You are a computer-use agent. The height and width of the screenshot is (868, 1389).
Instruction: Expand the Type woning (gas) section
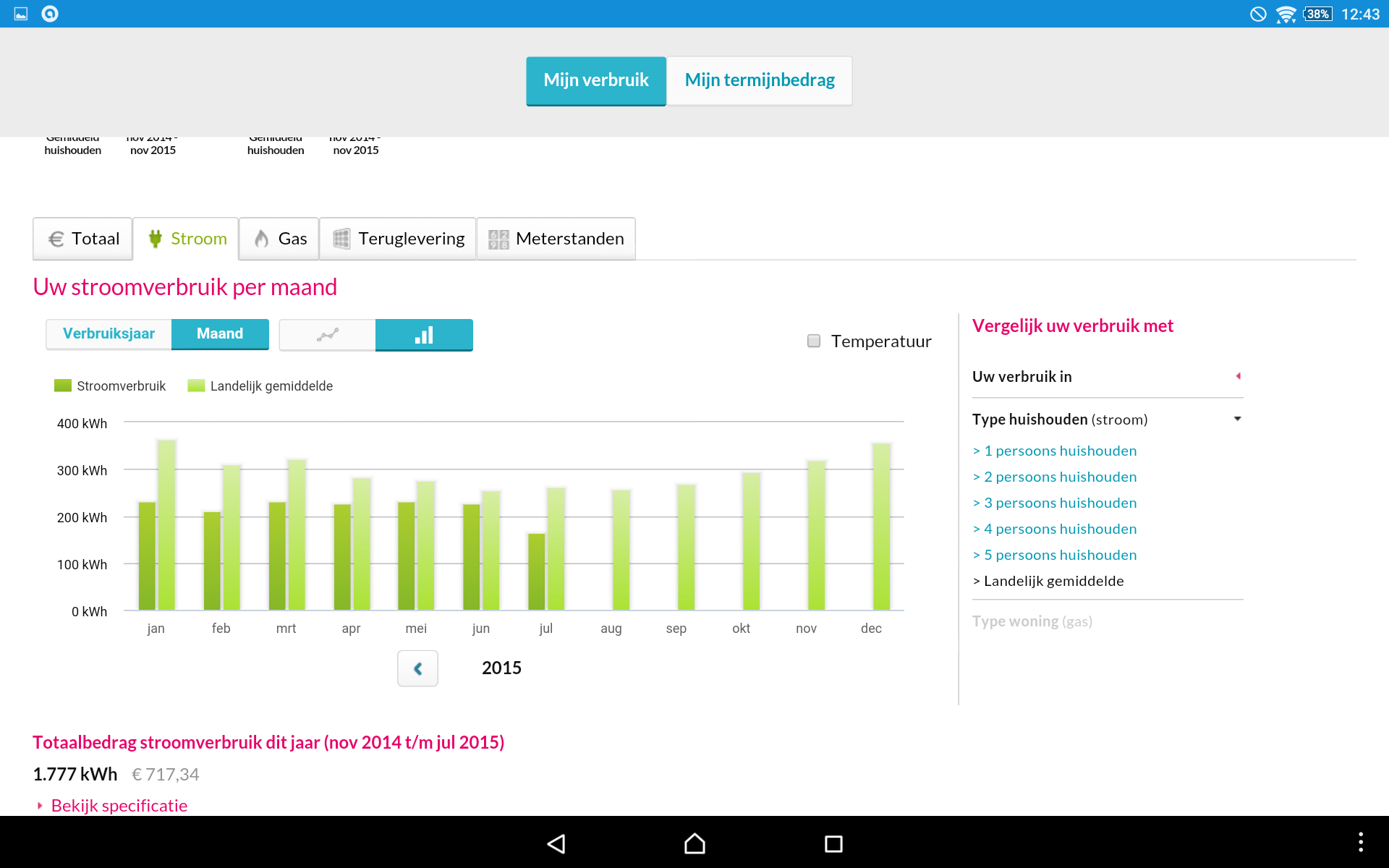click(1032, 621)
